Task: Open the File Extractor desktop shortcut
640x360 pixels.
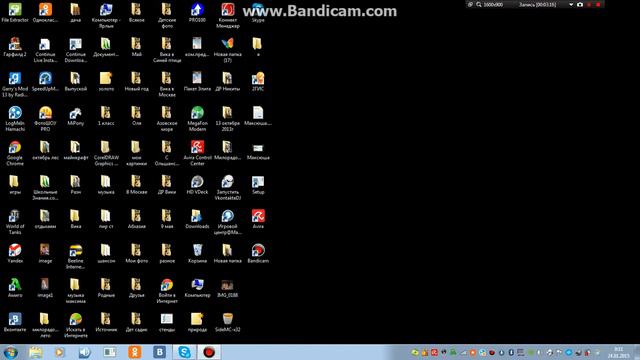Action: pyautogui.click(x=15, y=12)
